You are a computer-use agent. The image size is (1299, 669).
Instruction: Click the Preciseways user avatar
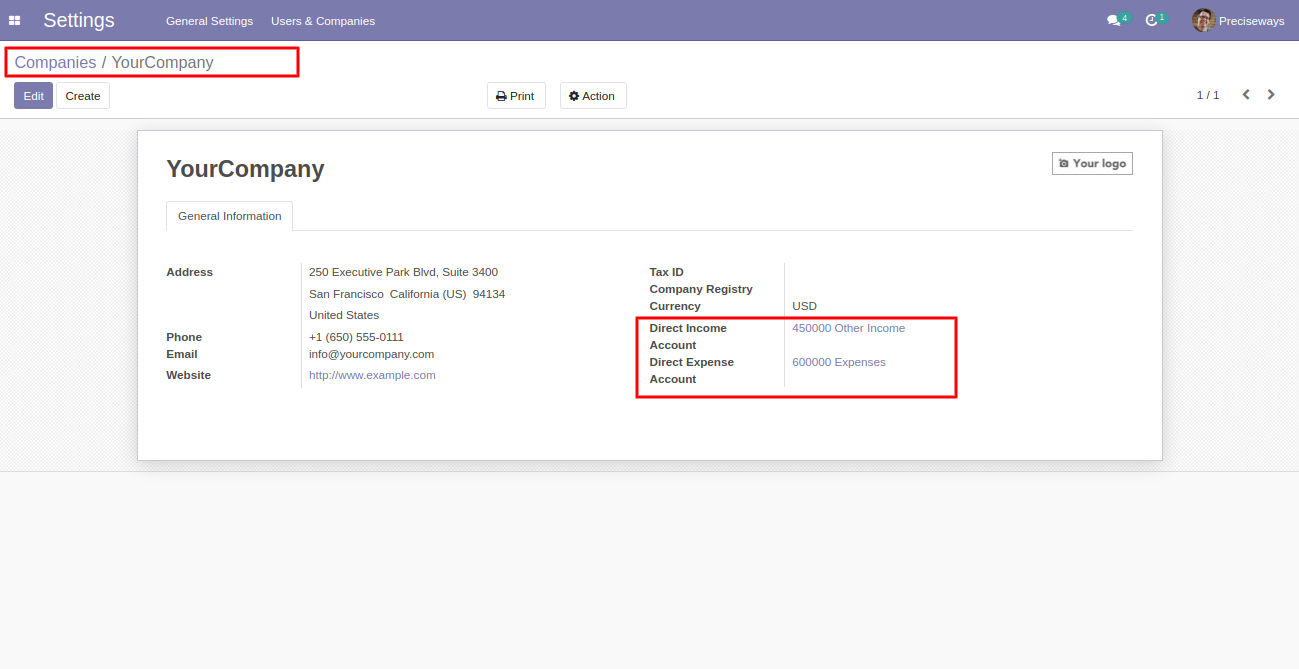pos(1203,20)
